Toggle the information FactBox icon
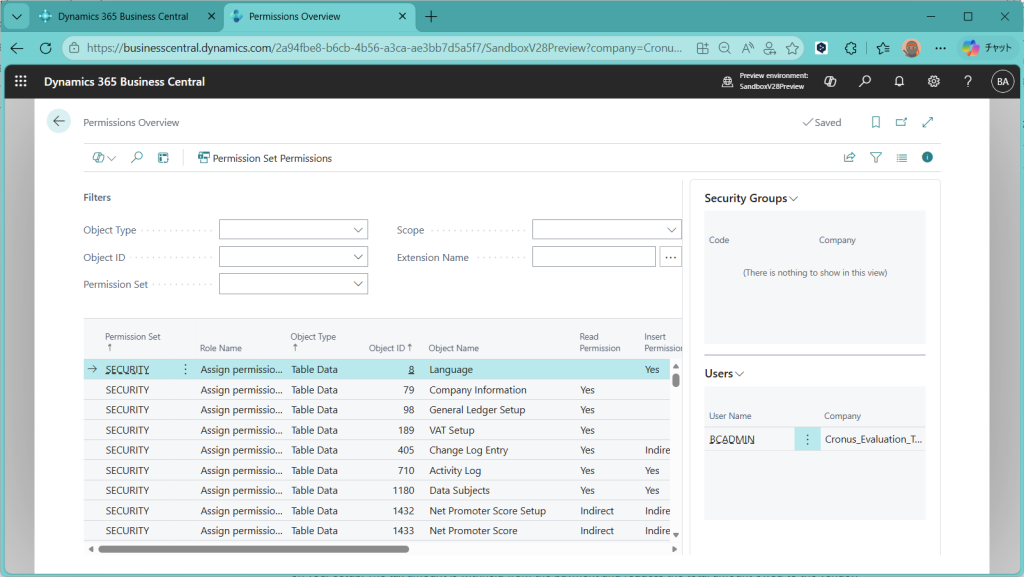The height and width of the screenshot is (577, 1024). tap(927, 158)
